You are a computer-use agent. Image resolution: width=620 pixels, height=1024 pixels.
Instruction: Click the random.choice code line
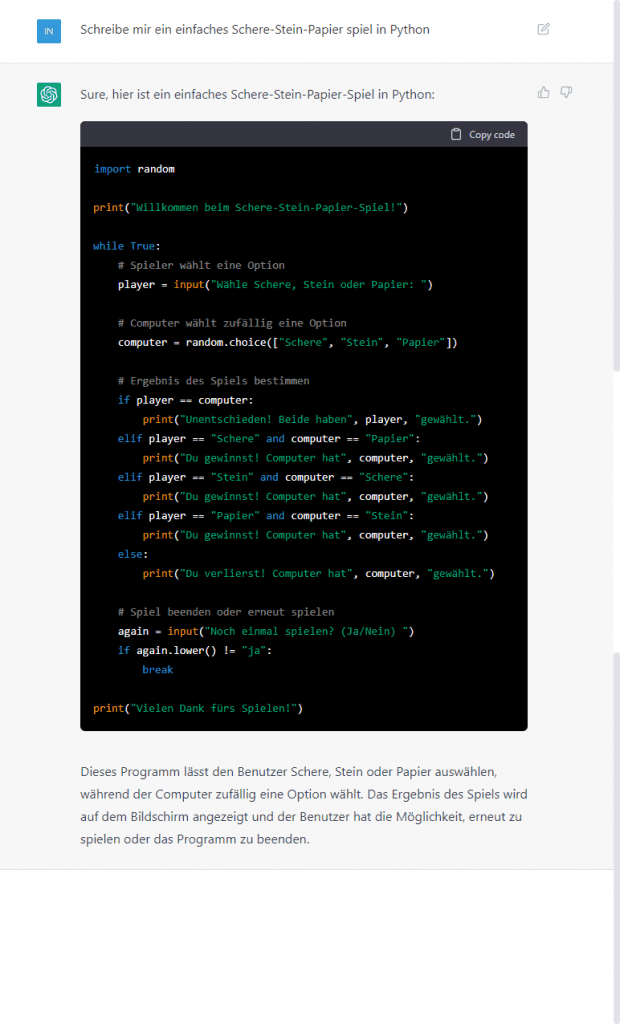point(287,342)
